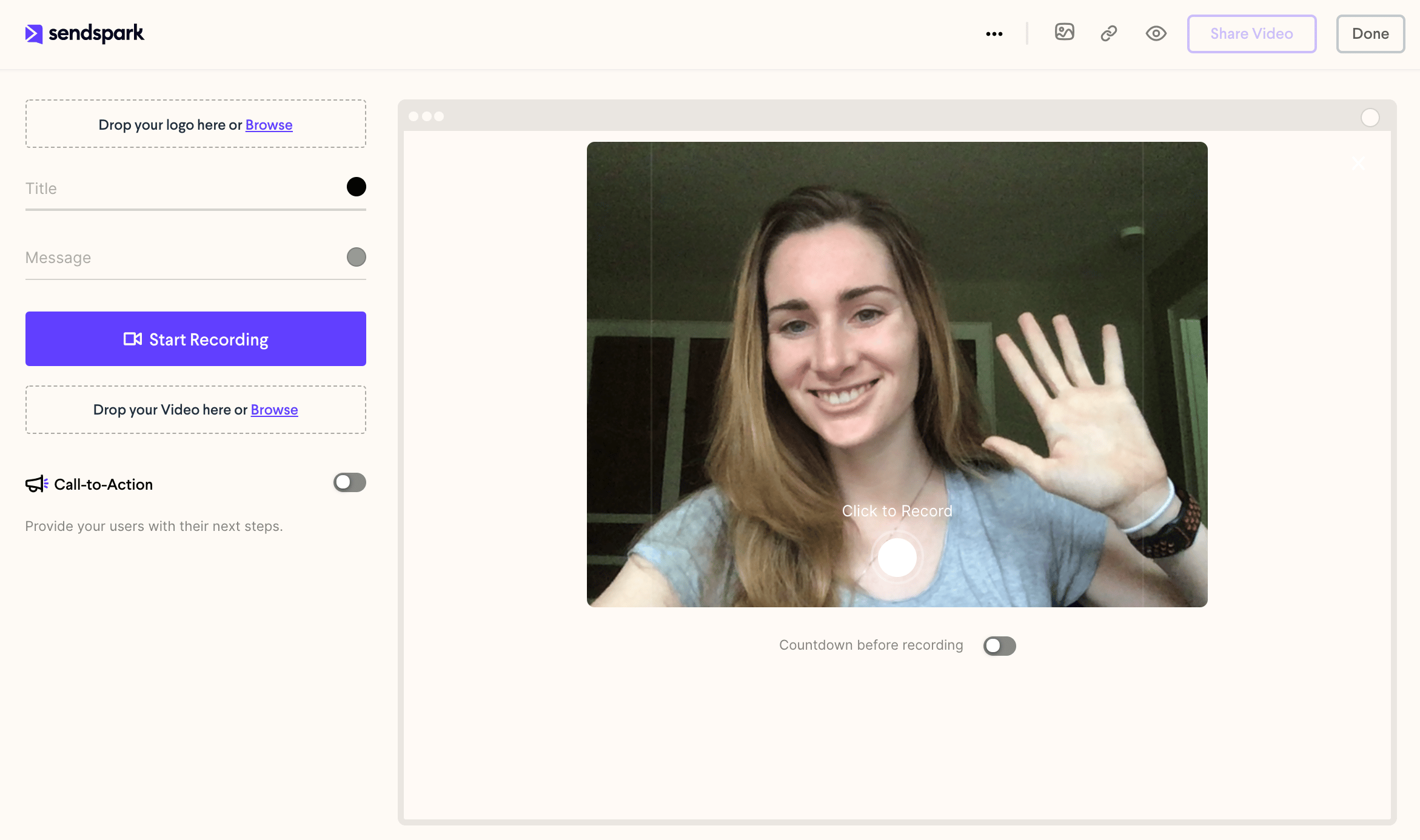Click the Drop your logo here dropzone
This screenshot has width=1420, height=840.
(x=195, y=124)
